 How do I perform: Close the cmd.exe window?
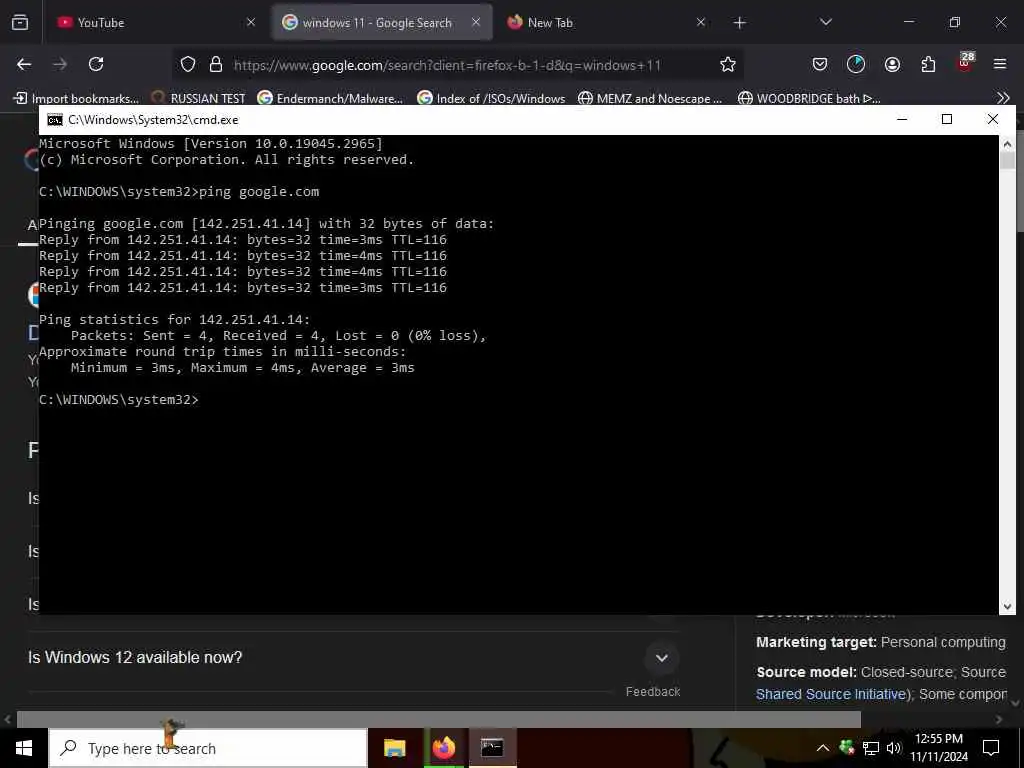(x=993, y=120)
